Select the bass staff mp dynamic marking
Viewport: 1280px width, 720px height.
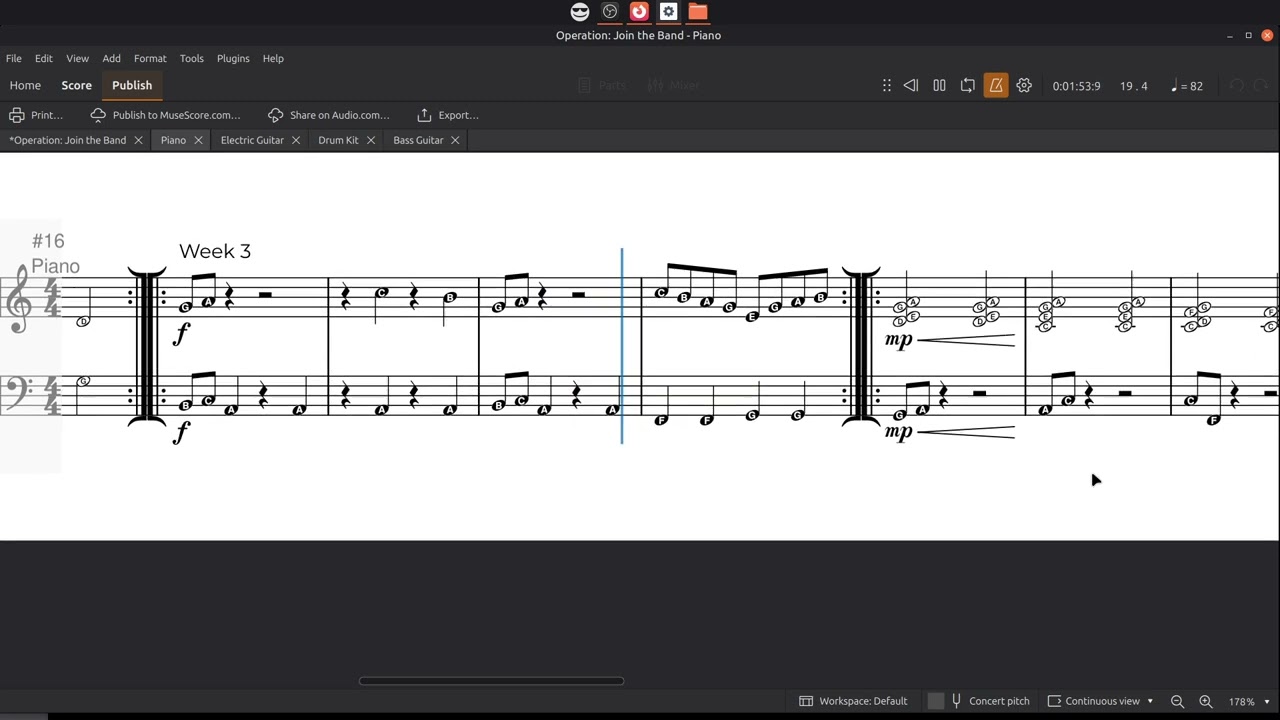(898, 432)
